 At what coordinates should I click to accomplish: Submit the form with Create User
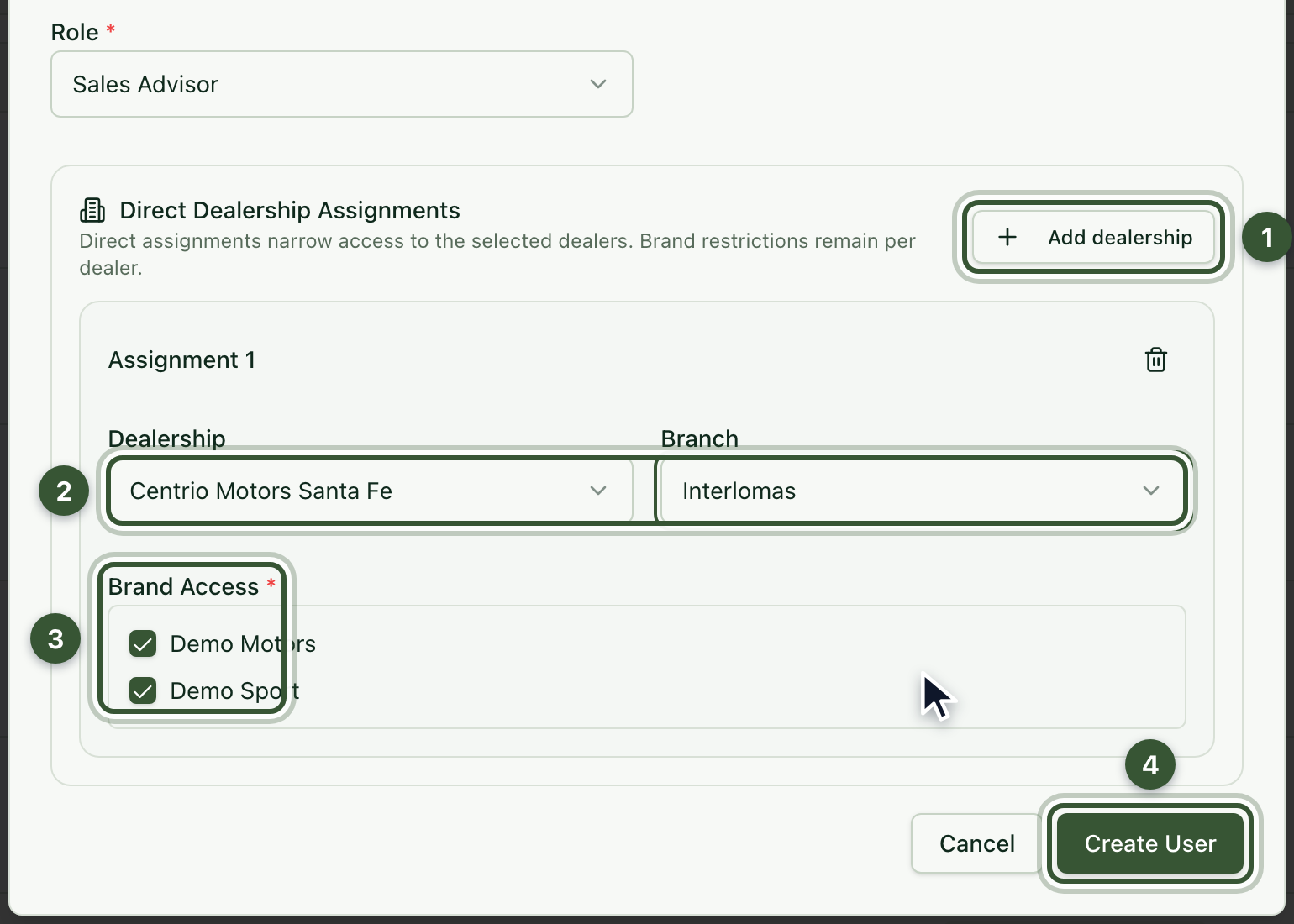[x=1150, y=843]
